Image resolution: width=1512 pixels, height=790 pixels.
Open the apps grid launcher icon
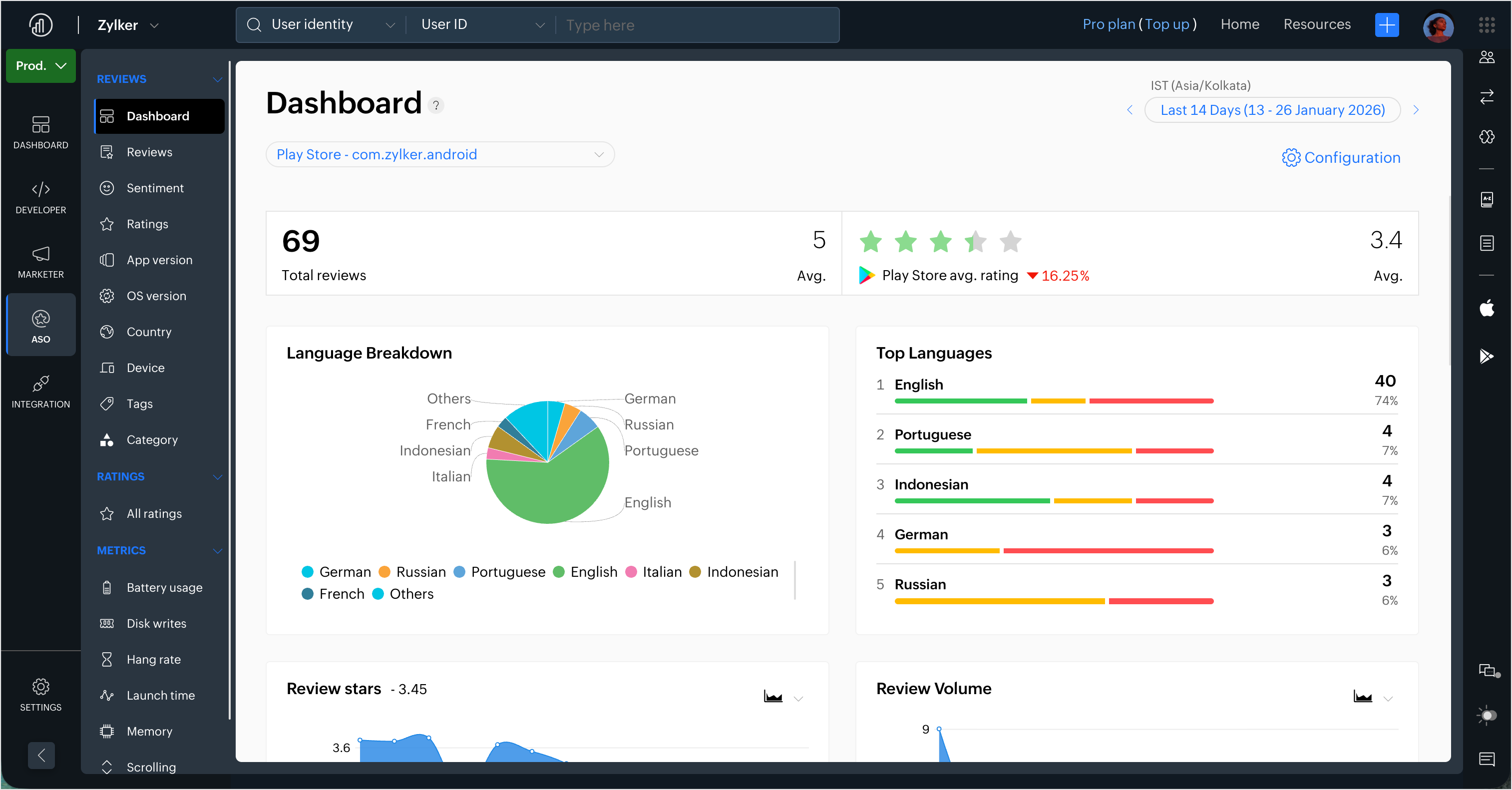click(x=1486, y=24)
